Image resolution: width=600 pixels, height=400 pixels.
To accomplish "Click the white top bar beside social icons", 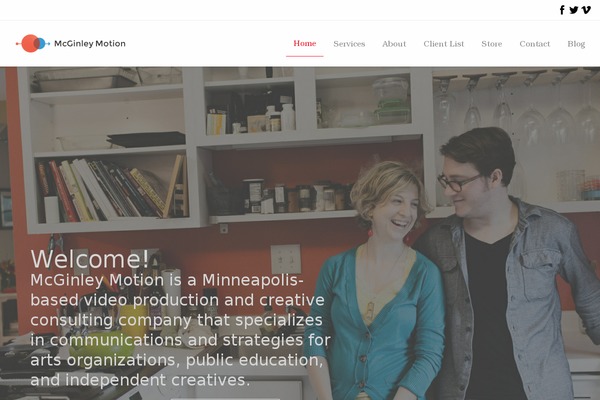I will point(277,10).
